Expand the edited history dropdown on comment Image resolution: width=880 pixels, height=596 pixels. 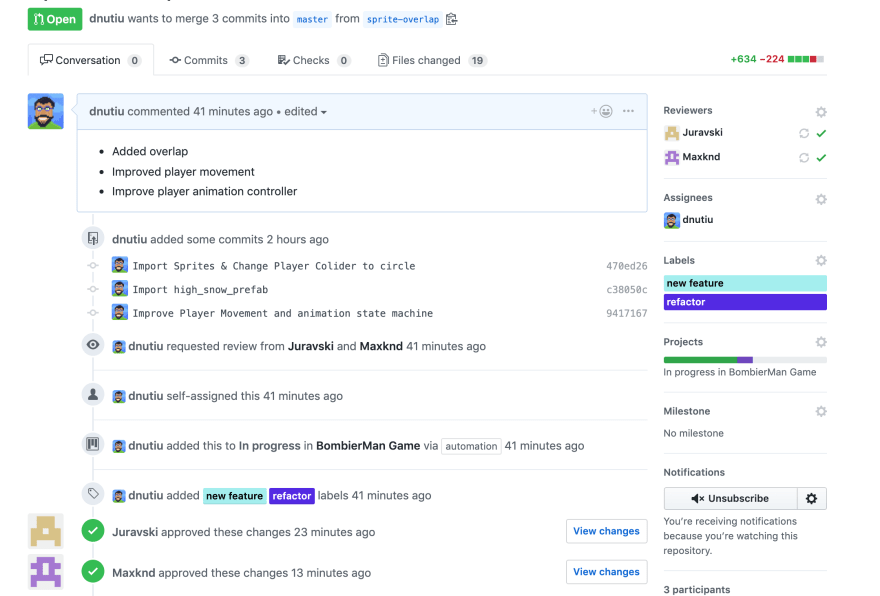click(305, 112)
